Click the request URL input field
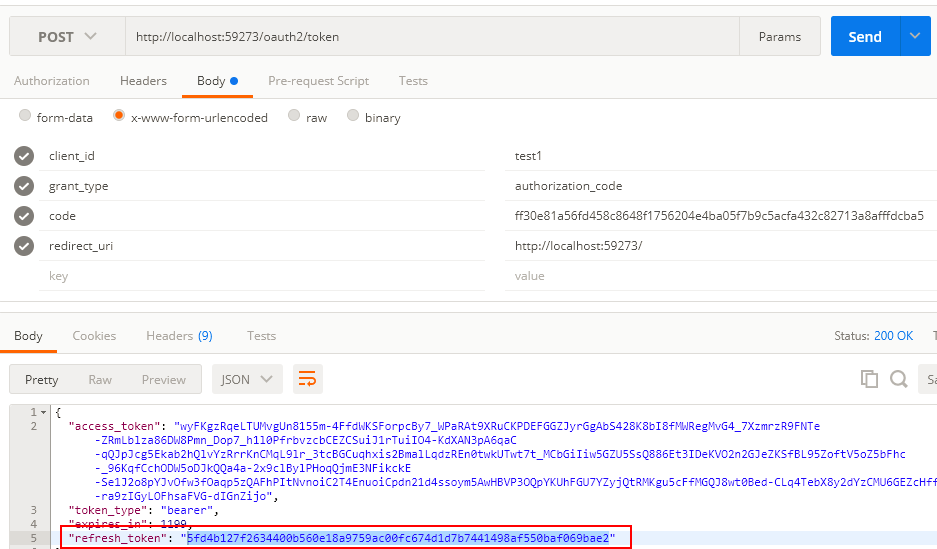 pyautogui.click(x=432, y=36)
